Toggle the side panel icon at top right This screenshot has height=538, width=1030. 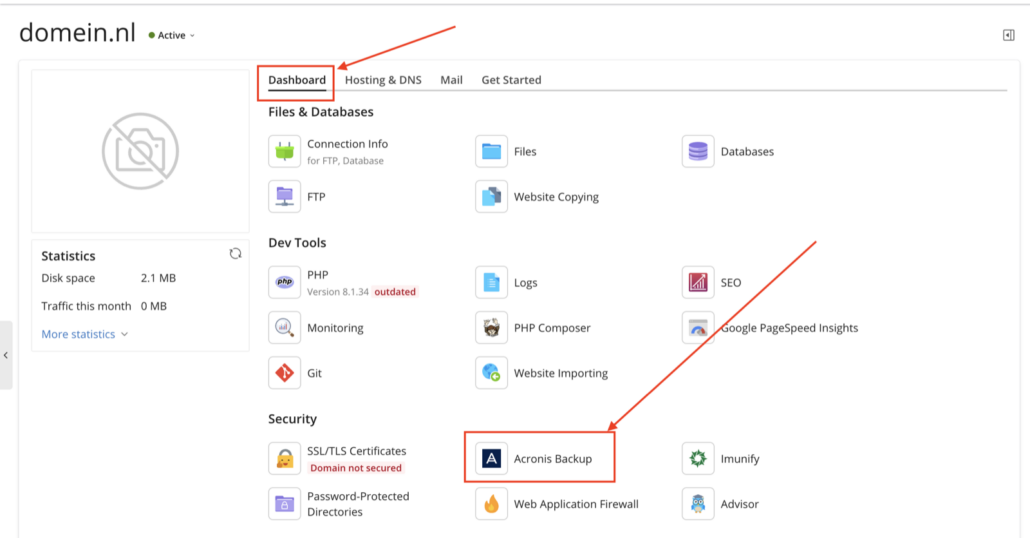(x=1008, y=35)
